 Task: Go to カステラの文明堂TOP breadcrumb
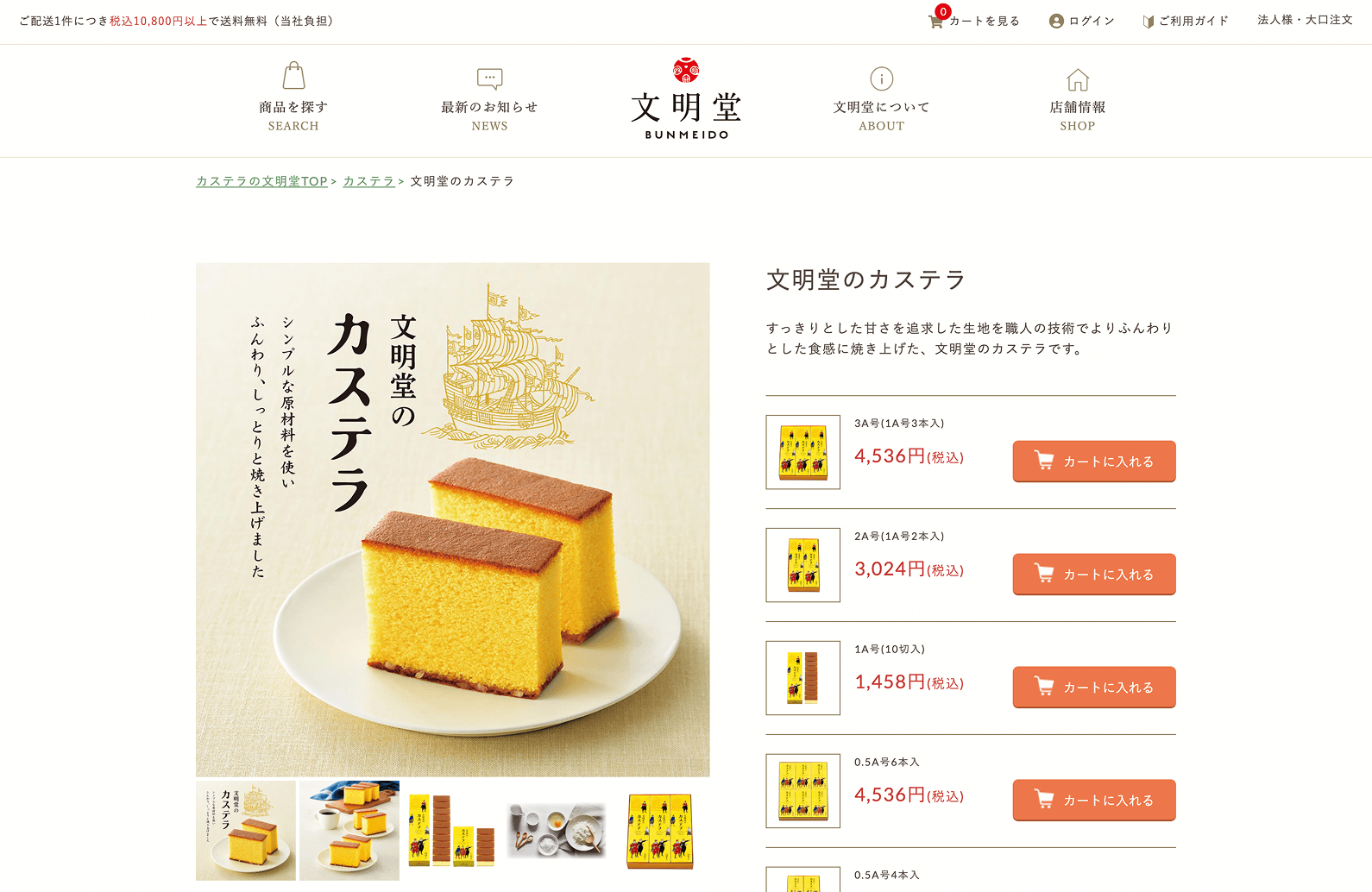[261, 181]
